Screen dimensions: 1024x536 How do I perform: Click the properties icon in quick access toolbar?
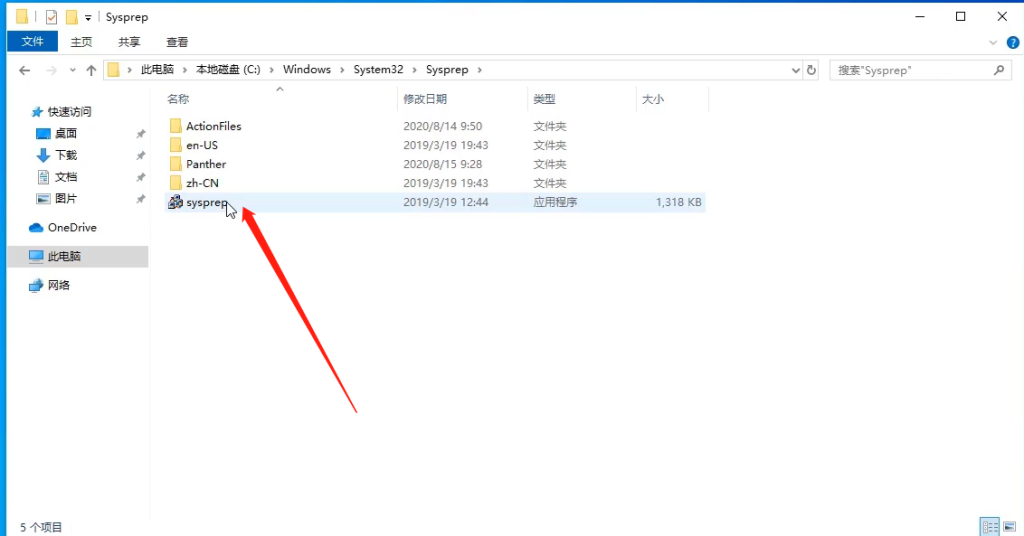tap(52, 17)
